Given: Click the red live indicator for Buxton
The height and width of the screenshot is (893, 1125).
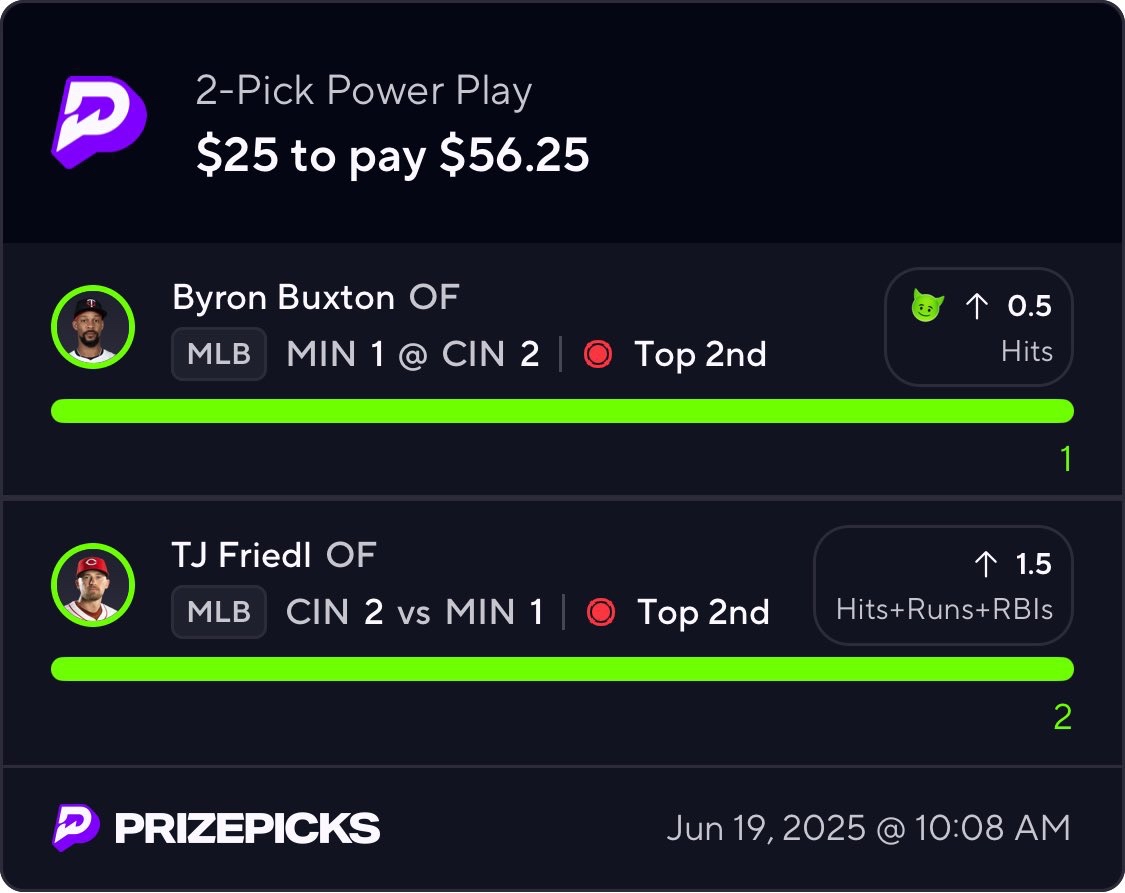Looking at the screenshot, I should (x=598, y=354).
